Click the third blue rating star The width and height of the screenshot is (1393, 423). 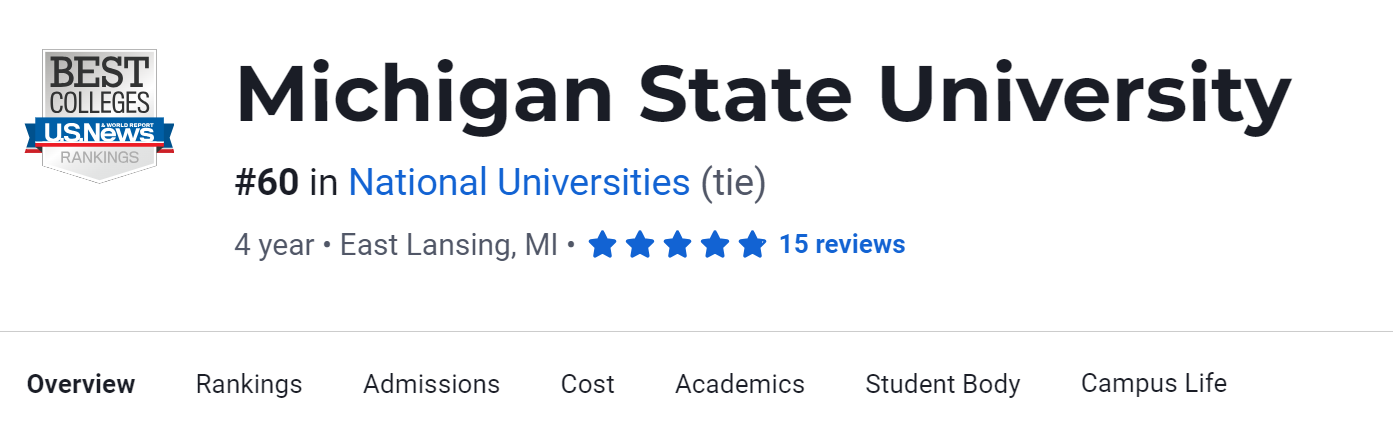[677, 245]
